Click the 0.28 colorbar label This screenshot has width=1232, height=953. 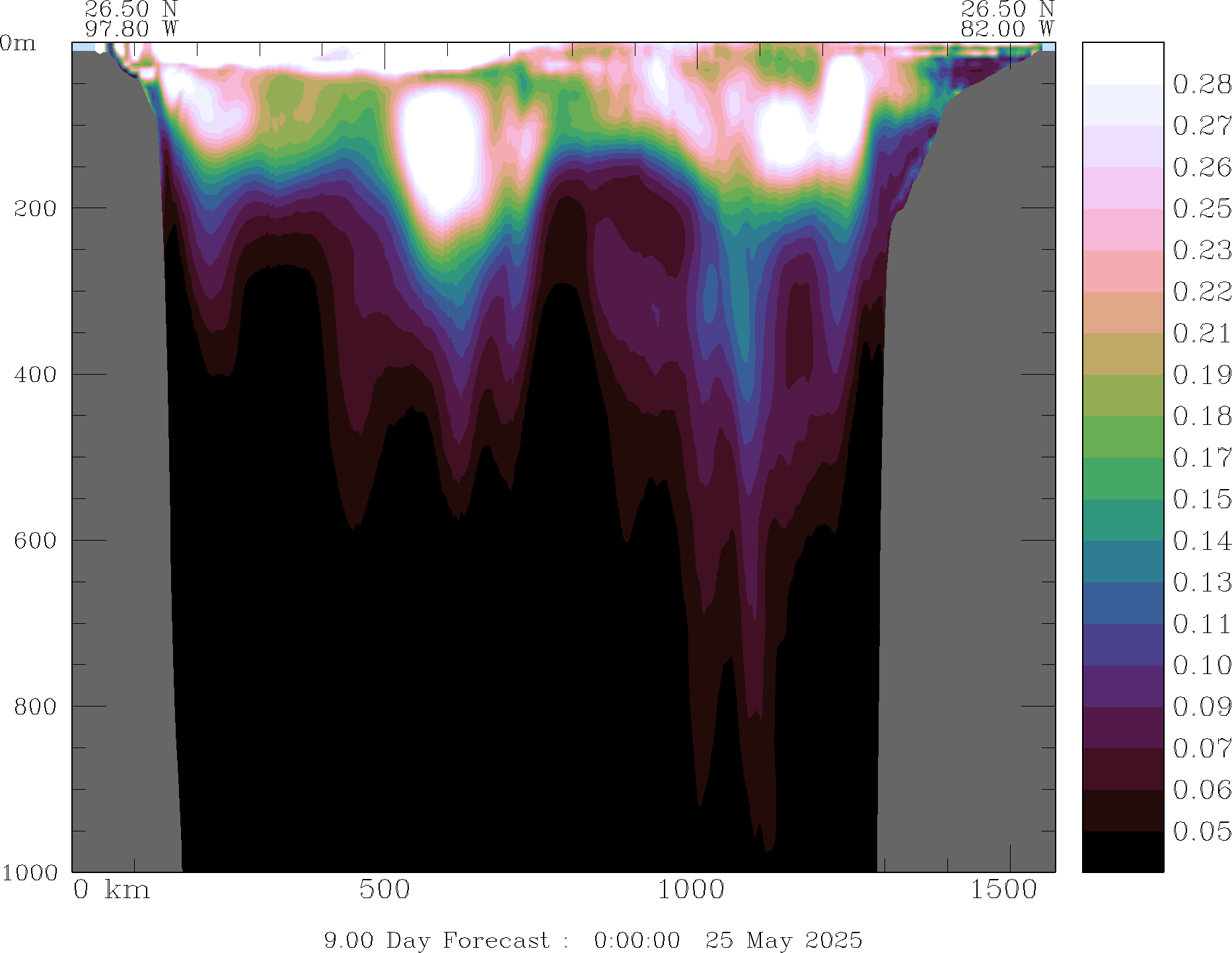(x=1202, y=85)
